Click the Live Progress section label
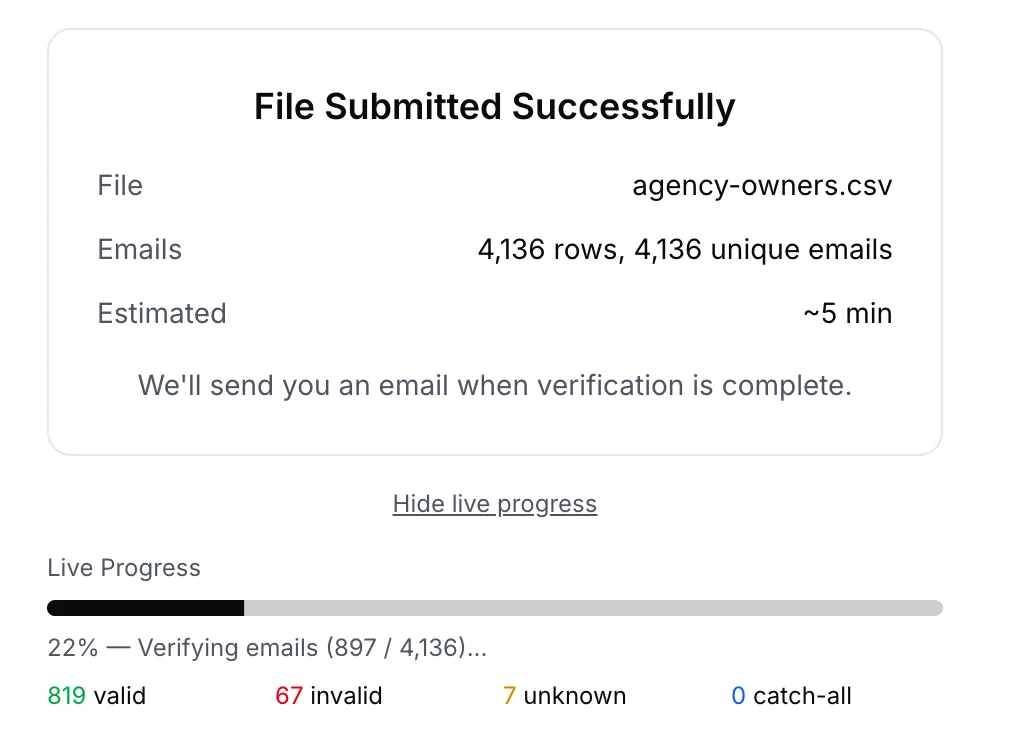The image size is (1022, 752). pyautogui.click(x=123, y=568)
